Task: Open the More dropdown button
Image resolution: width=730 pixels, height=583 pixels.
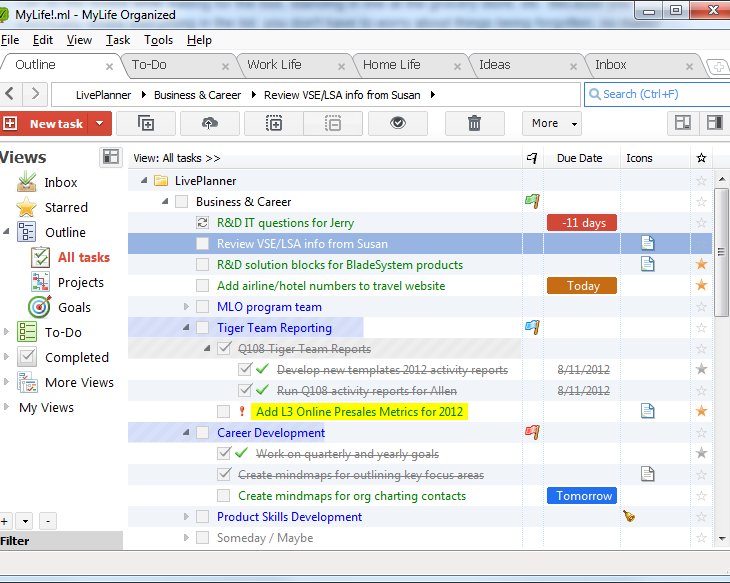Action: coord(552,123)
